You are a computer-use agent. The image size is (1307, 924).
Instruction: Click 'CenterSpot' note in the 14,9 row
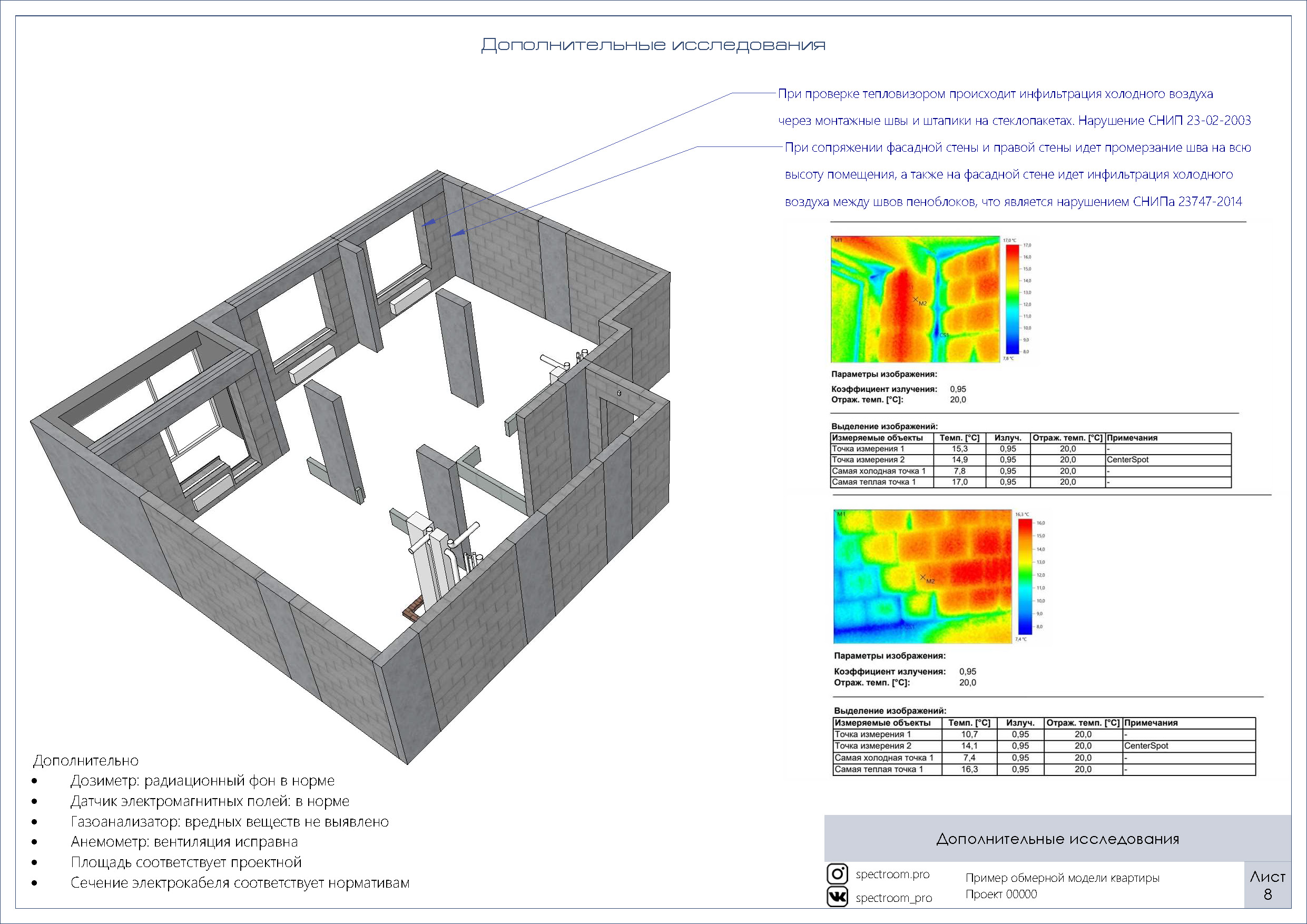(x=1128, y=459)
